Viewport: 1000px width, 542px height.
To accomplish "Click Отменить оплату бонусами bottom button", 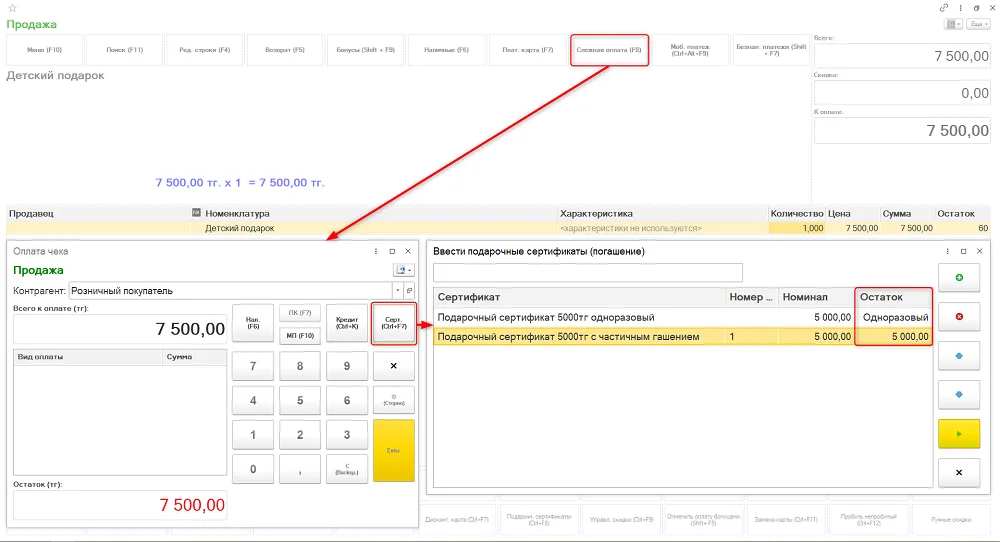I will 703,520.
